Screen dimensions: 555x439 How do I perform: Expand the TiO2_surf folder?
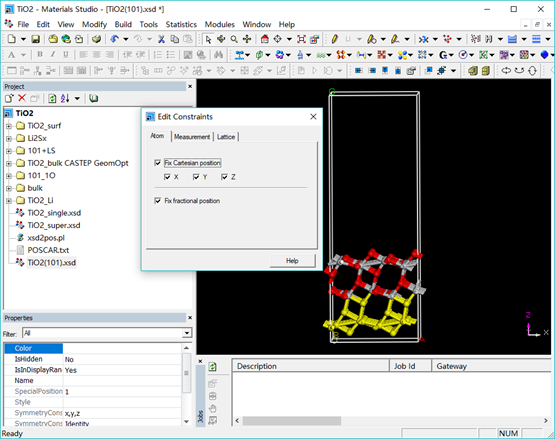pyautogui.click(x=9, y=126)
